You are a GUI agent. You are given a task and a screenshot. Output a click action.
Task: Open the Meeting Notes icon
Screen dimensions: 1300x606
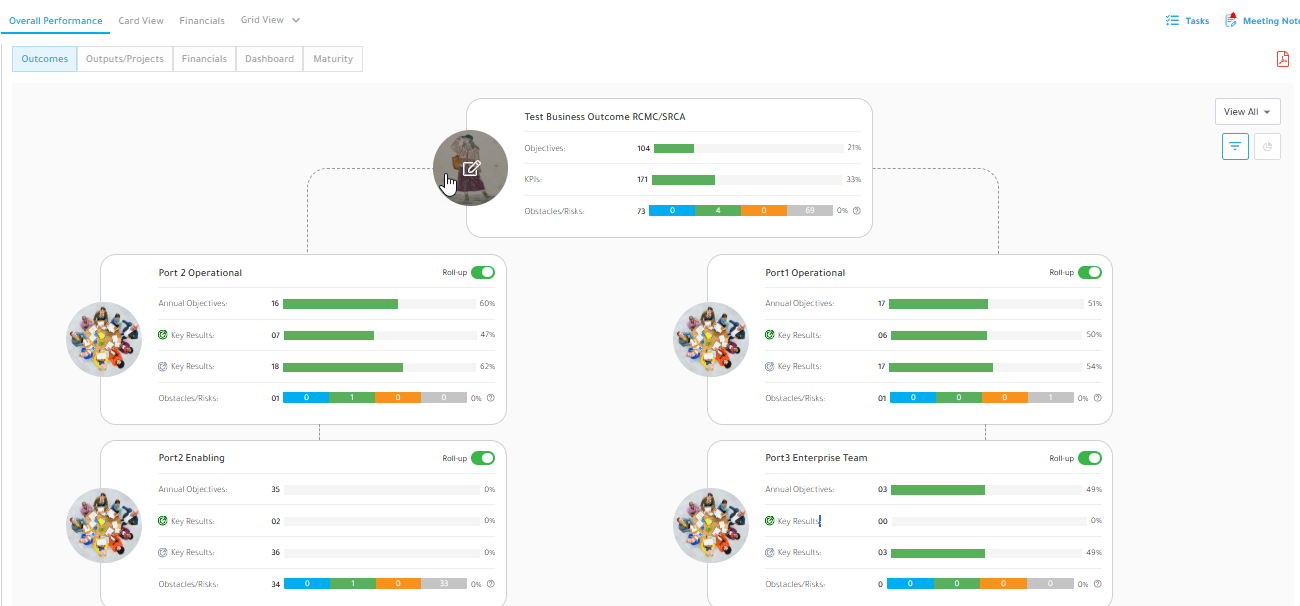click(1231, 20)
